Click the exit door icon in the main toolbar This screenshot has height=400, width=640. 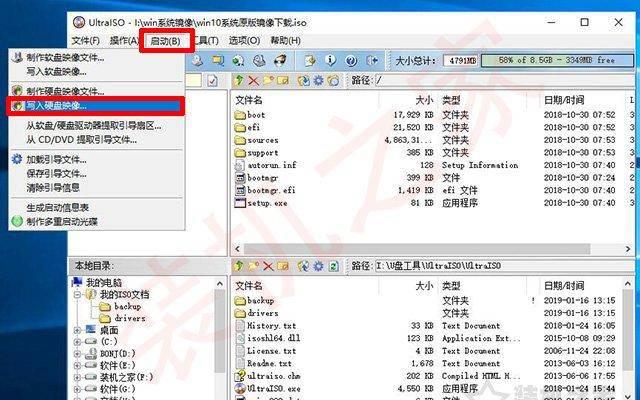click(x=372, y=61)
